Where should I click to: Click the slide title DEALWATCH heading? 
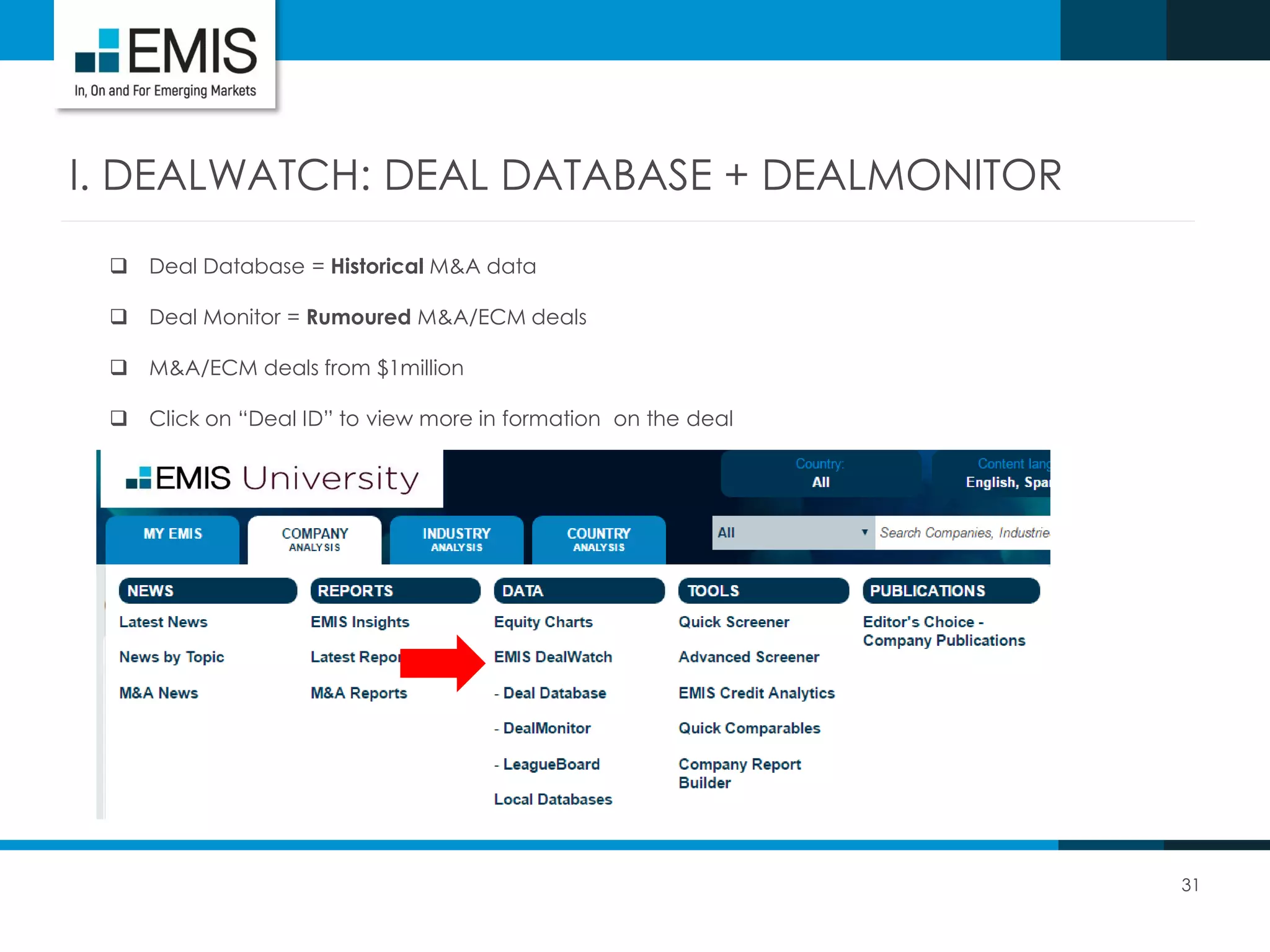pos(565,175)
